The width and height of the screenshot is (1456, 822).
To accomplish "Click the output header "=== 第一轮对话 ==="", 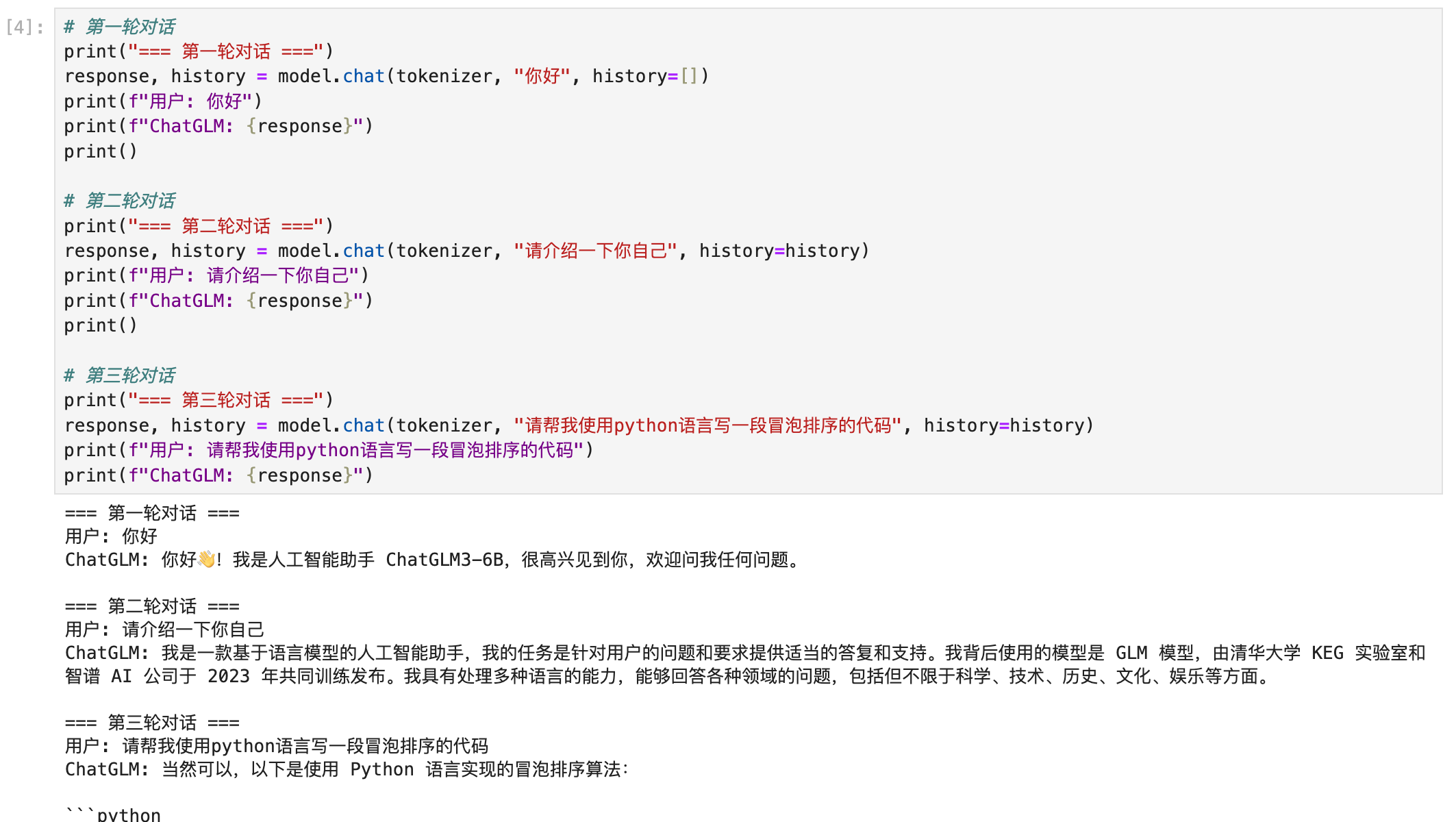I will point(152,513).
